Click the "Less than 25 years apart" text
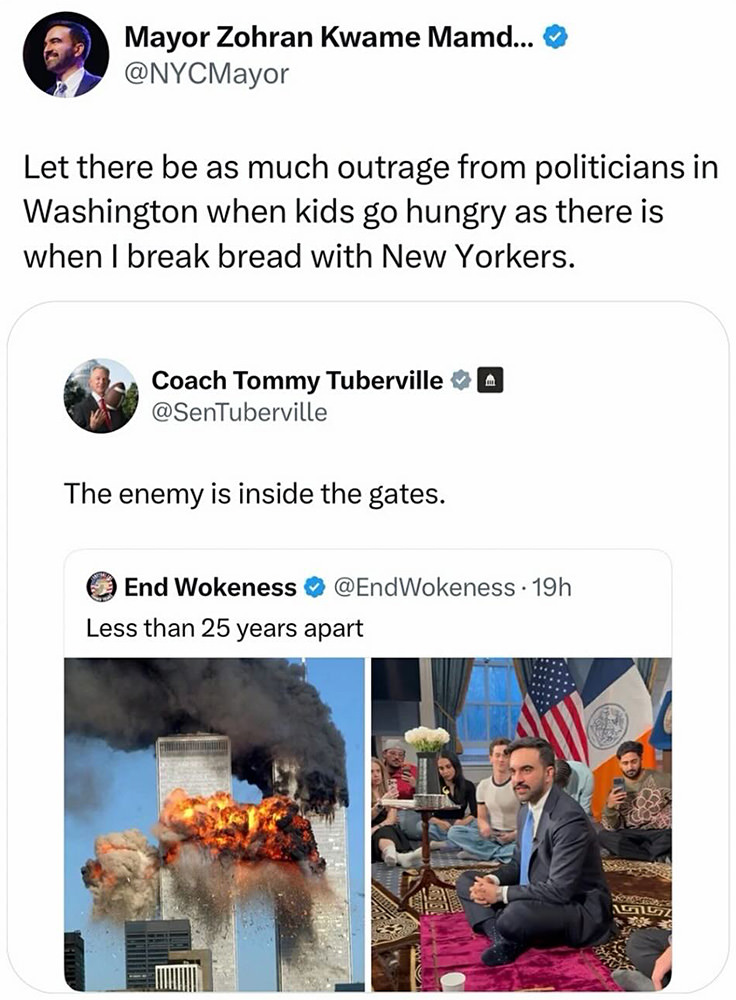The image size is (736, 1000). pyautogui.click(x=224, y=629)
